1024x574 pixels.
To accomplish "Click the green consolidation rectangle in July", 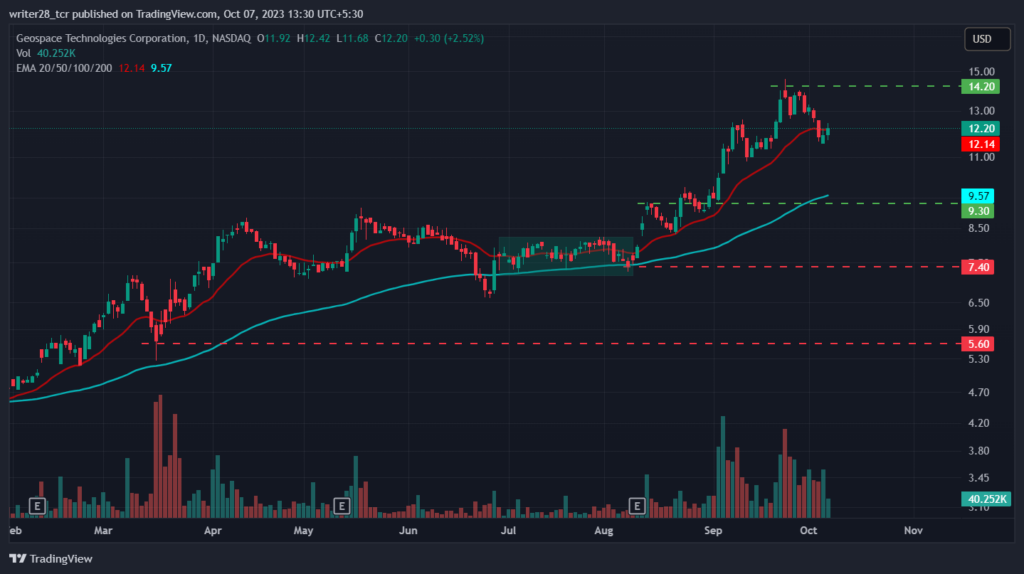I will click(566, 256).
